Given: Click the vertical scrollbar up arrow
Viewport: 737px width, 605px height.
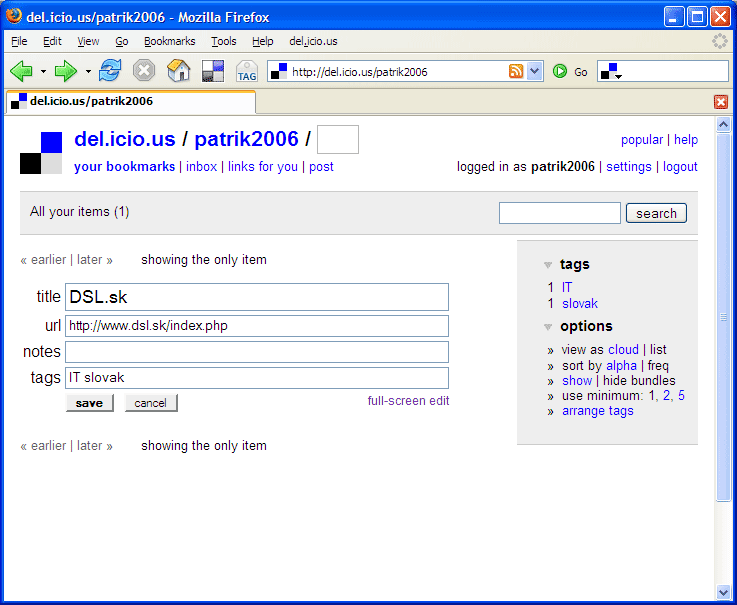Looking at the screenshot, I should 723,125.
